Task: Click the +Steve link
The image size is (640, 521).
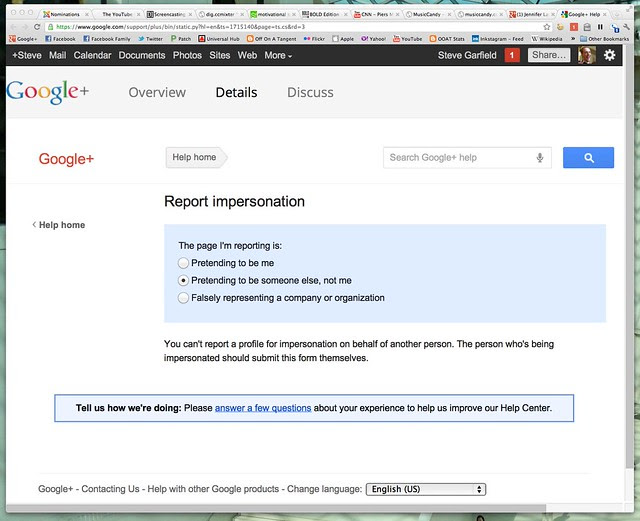Action: (27, 55)
